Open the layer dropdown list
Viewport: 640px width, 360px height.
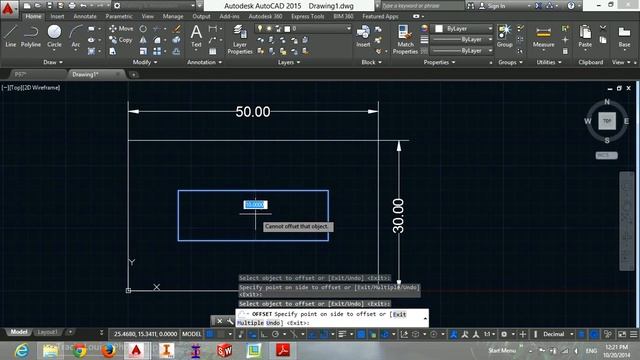click(348, 29)
